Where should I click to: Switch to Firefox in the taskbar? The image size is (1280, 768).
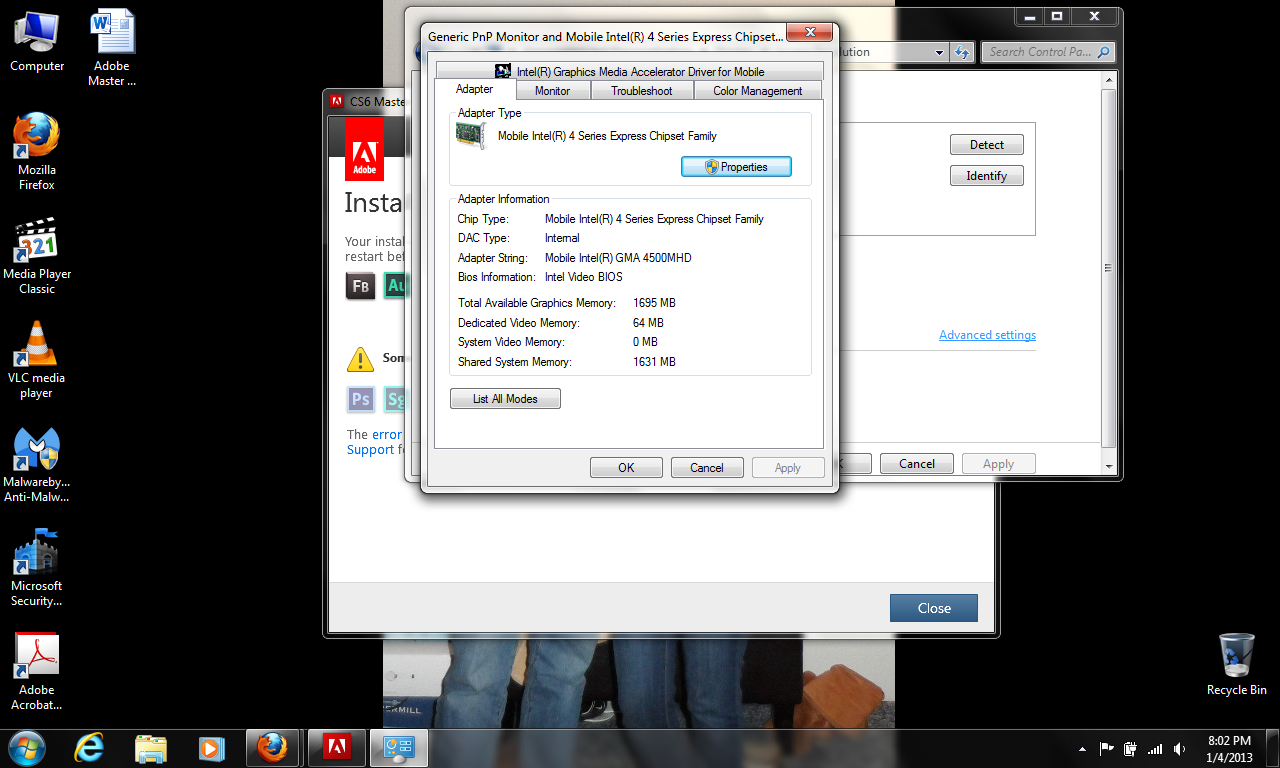(x=272, y=747)
